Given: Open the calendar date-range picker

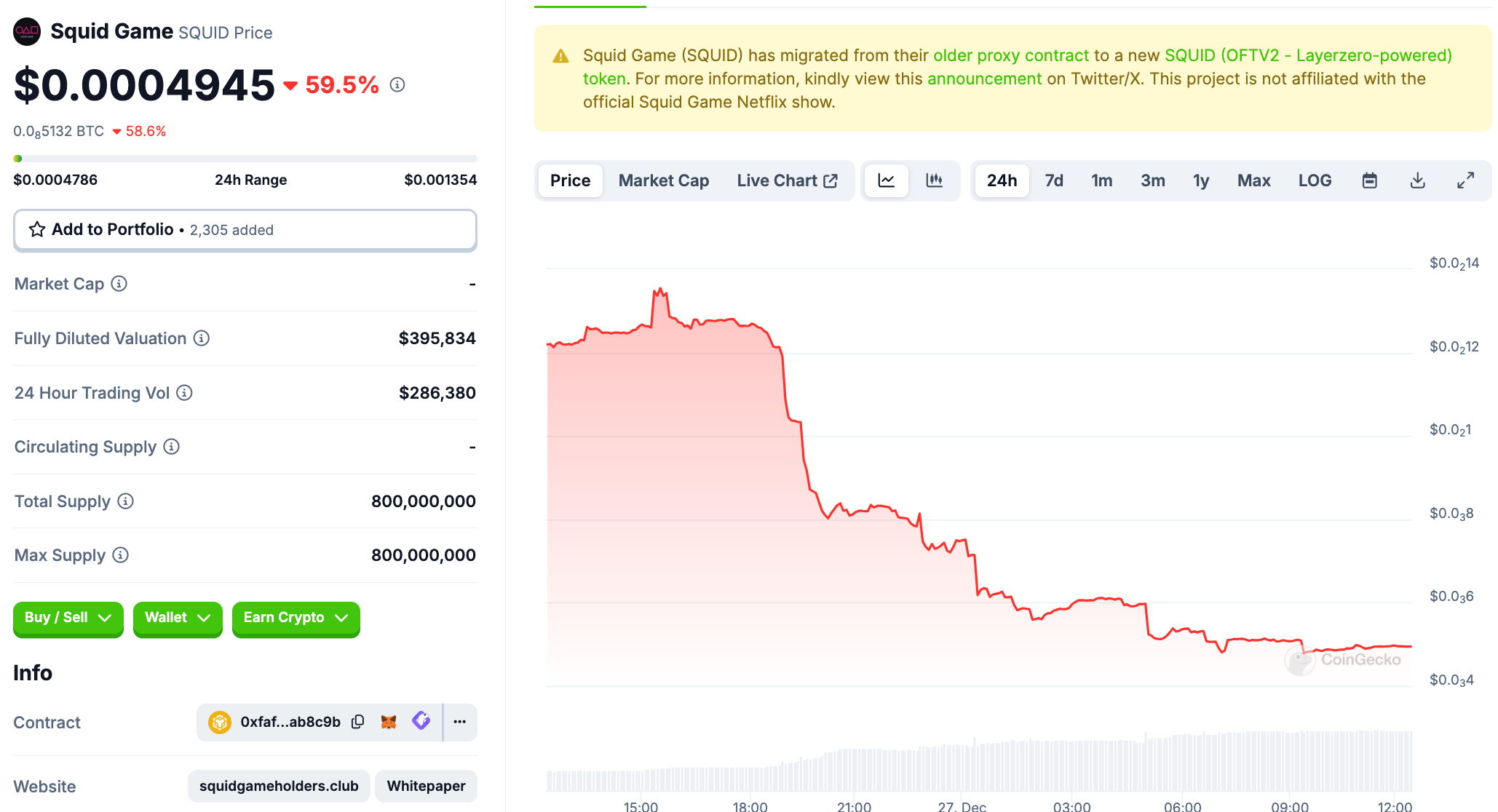Looking at the screenshot, I should (1369, 180).
